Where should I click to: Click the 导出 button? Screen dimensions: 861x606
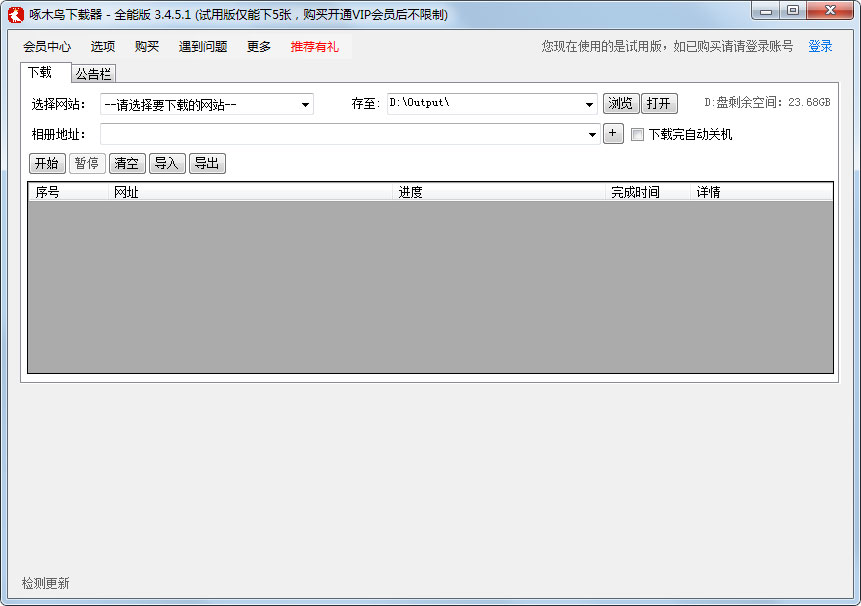(207, 163)
